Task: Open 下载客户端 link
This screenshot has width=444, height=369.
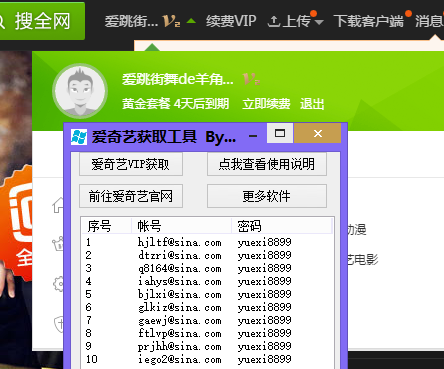Action: [368, 21]
